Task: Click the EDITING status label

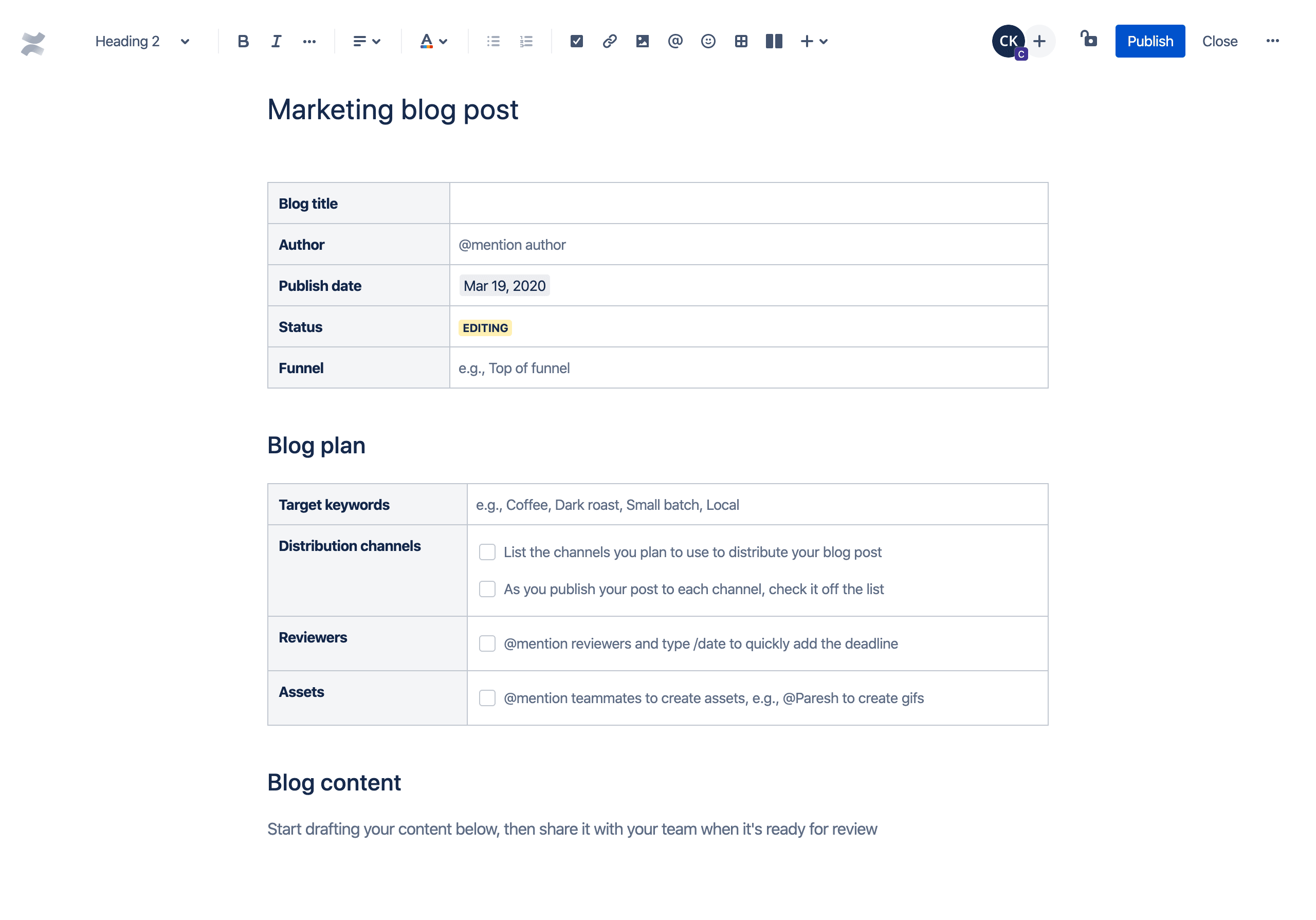Action: click(x=485, y=327)
